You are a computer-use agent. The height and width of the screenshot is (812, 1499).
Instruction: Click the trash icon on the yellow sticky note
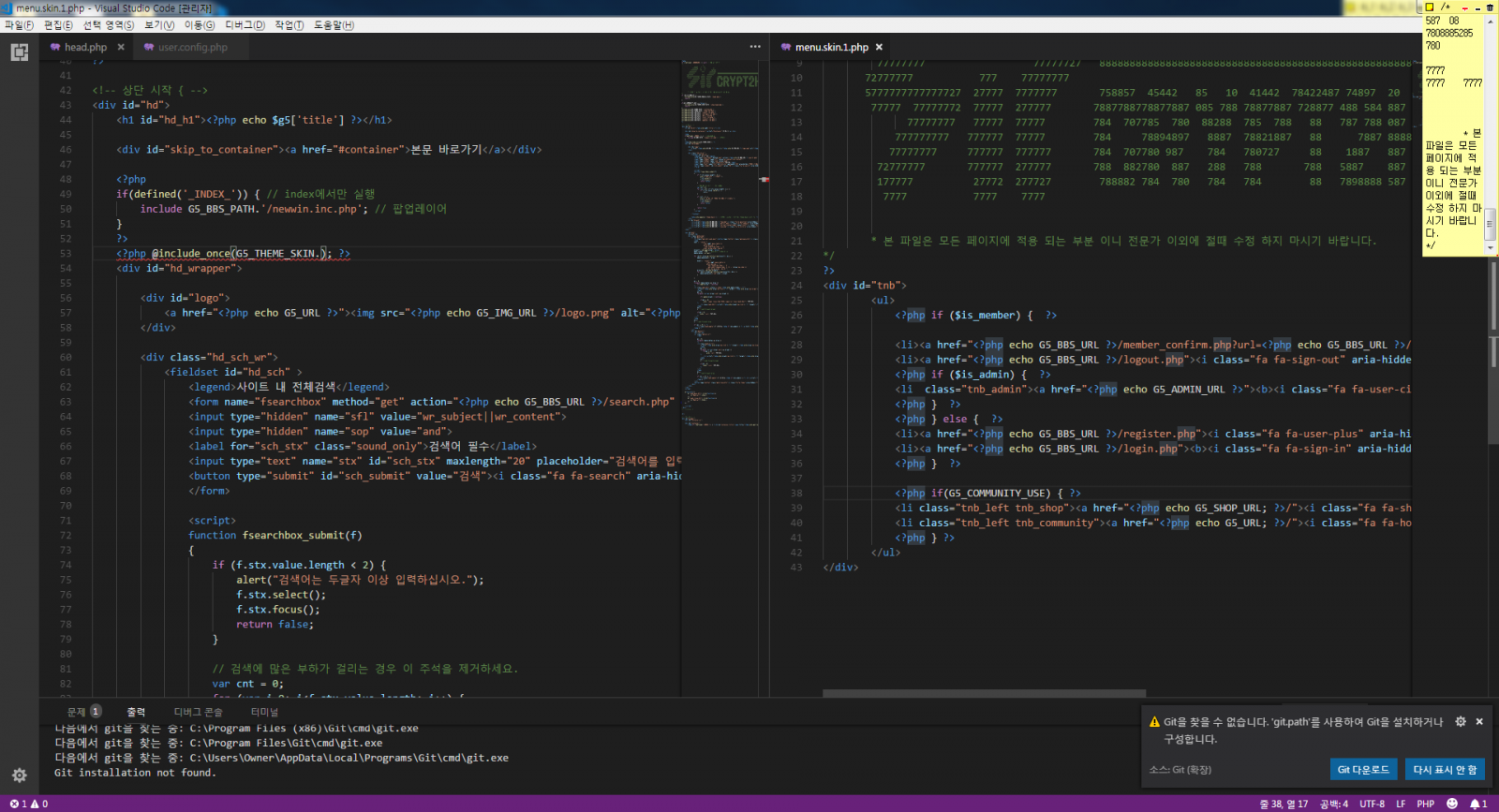point(1490,7)
